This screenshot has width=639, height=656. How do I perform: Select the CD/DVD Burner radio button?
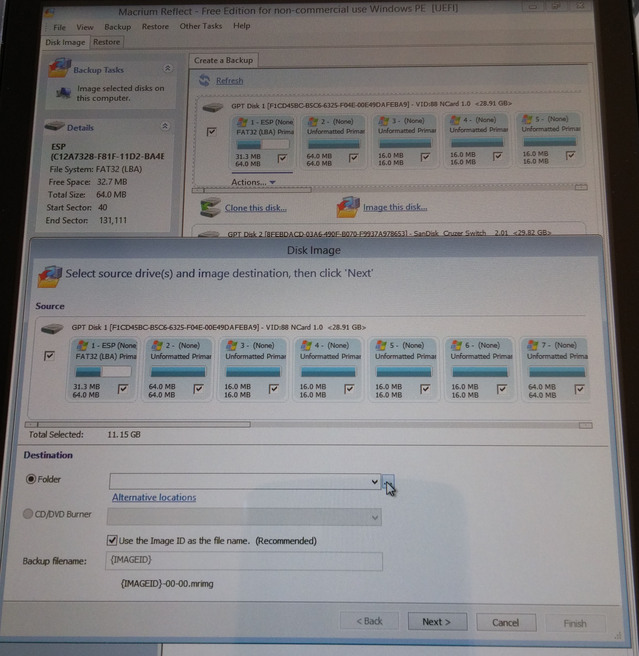28,514
